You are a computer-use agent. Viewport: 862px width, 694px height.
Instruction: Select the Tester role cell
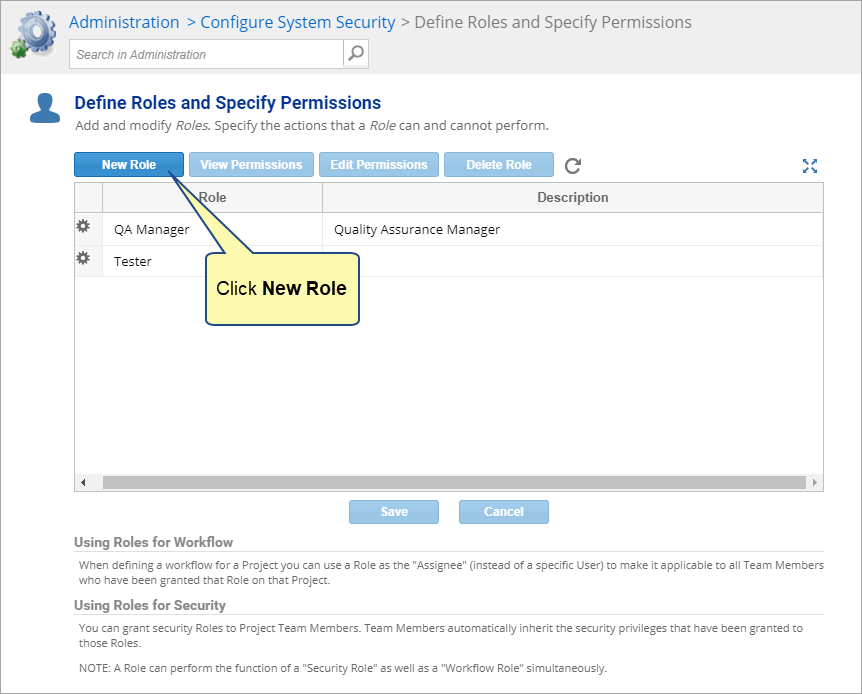click(212, 261)
